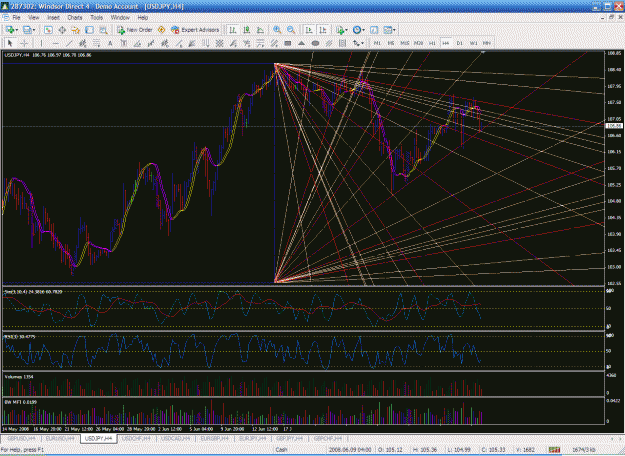The image size is (625, 456).
Task: Open the File menu
Action: (16, 18)
